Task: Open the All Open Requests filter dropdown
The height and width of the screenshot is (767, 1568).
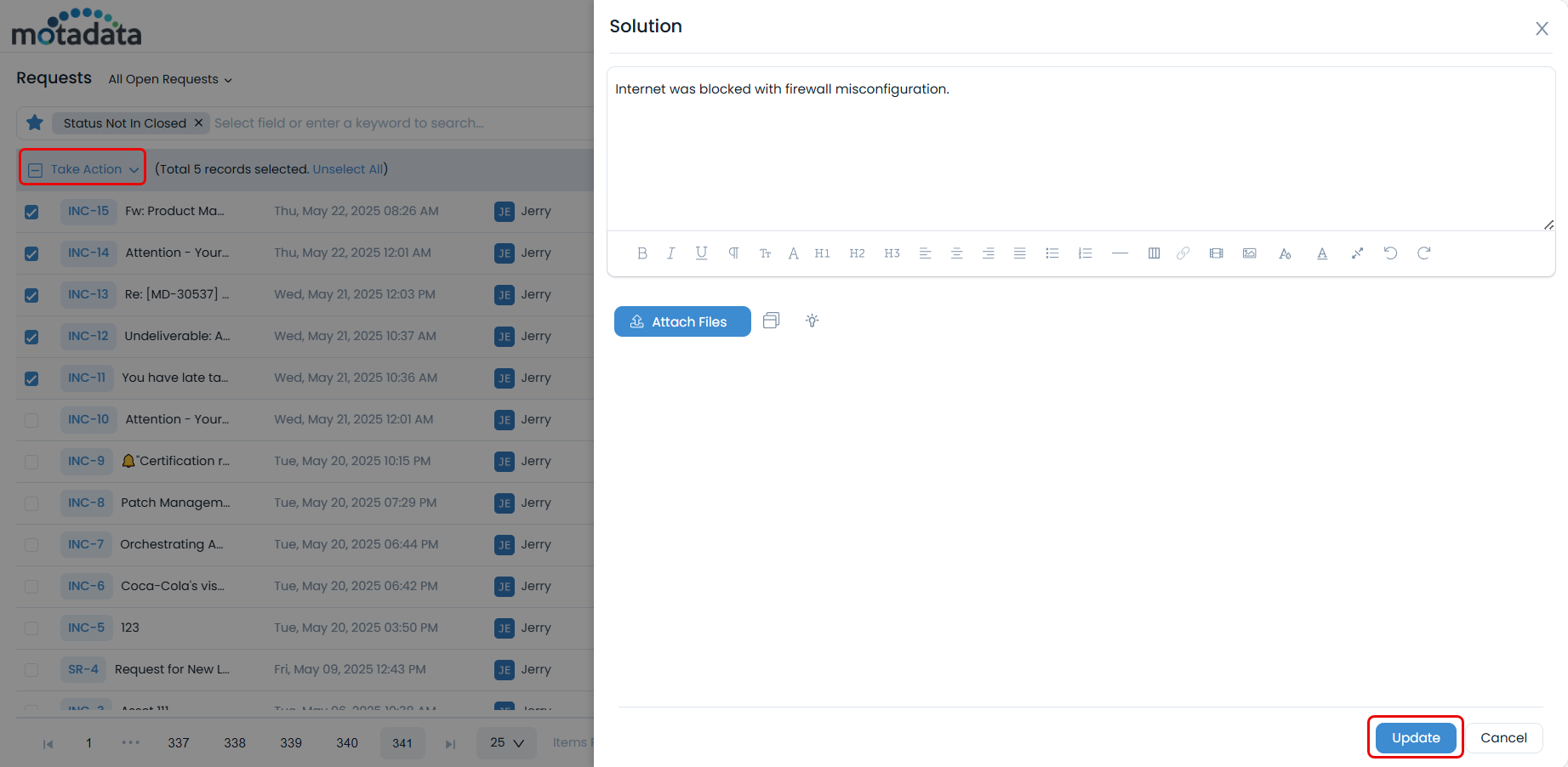Action: 169,79
